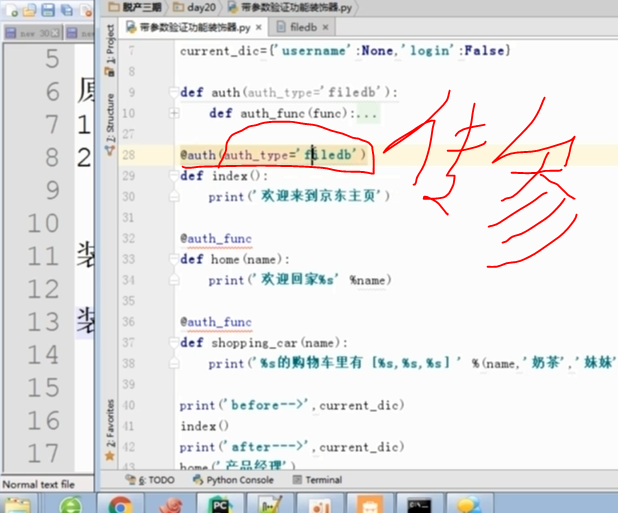This screenshot has width=618, height=513.
Task: Open the chat messenger icon in taskbar
Action: click(x=469, y=505)
